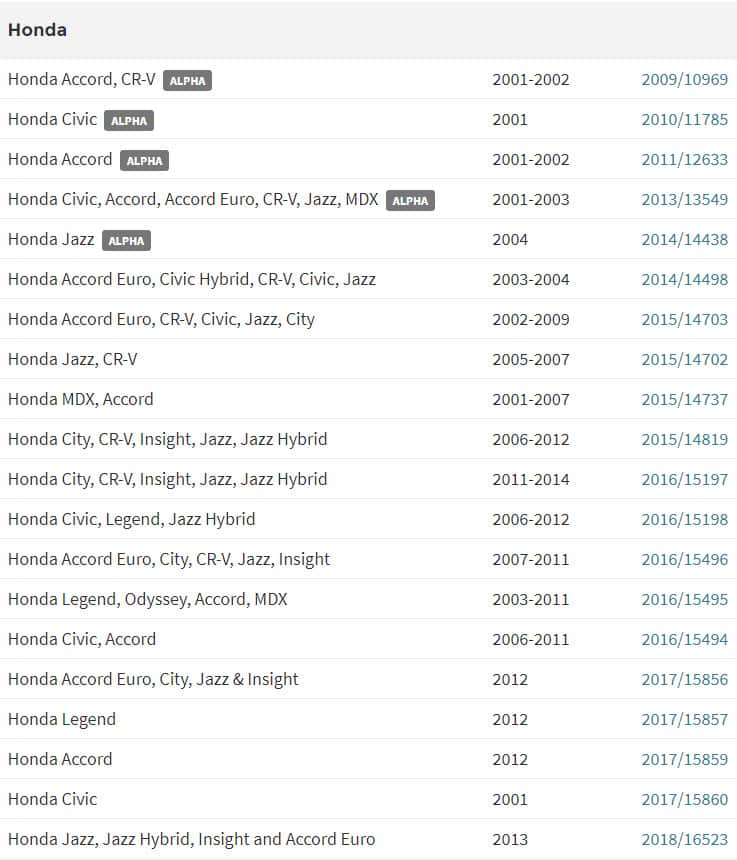Image resolution: width=737 pixels, height=860 pixels.
Task: Open recall link 2014/14498
Action: (684, 280)
